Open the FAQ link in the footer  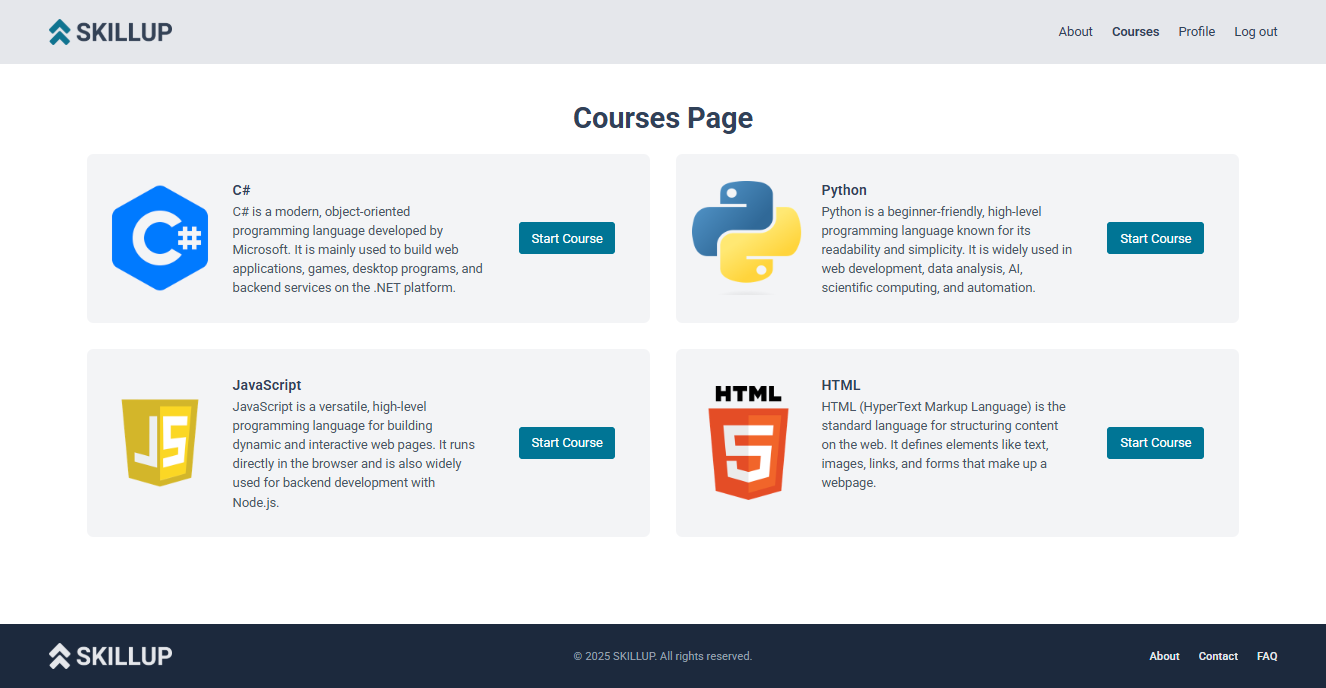pyautogui.click(x=1267, y=656)
